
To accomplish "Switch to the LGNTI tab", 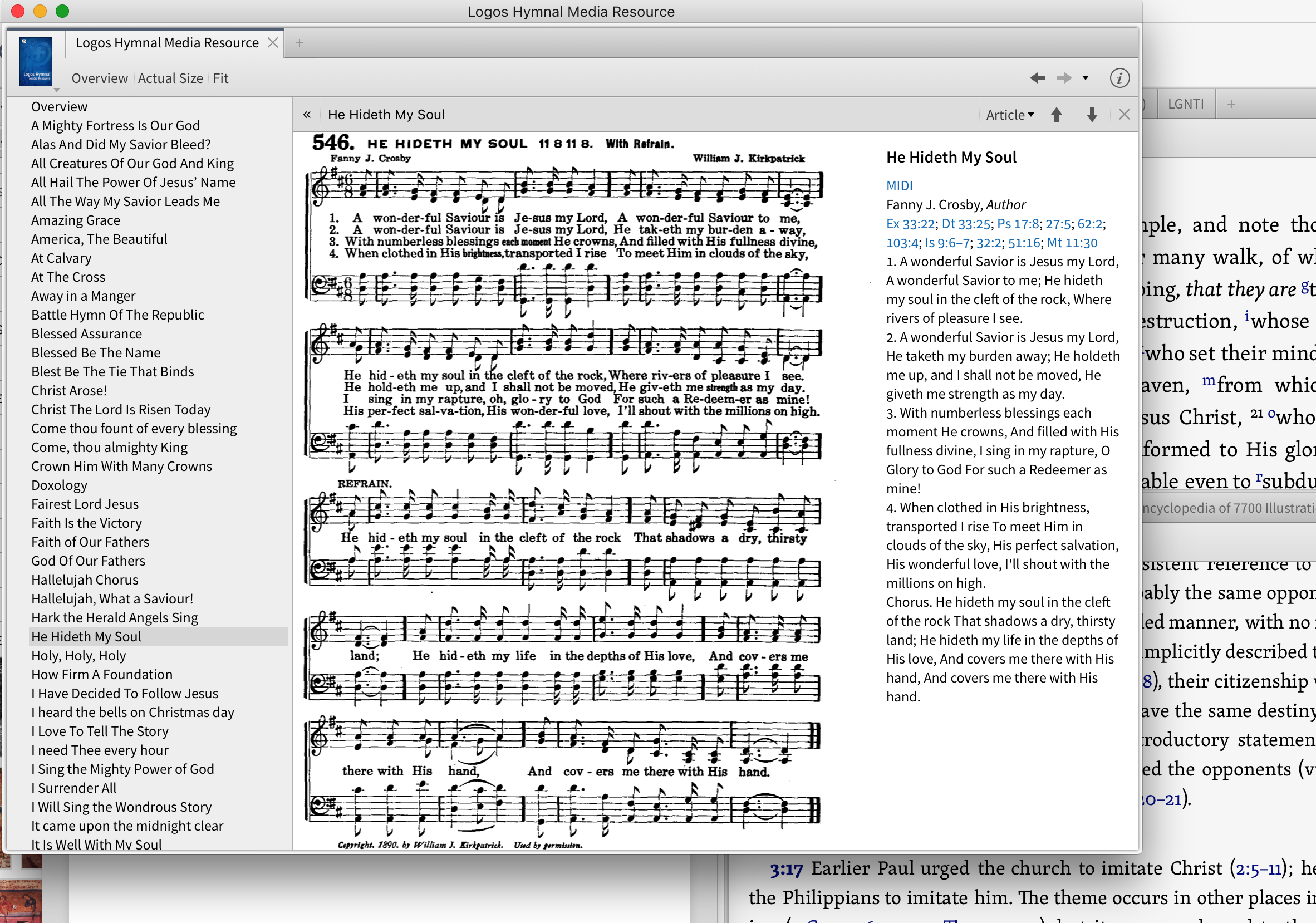I will pos(1185,104).
